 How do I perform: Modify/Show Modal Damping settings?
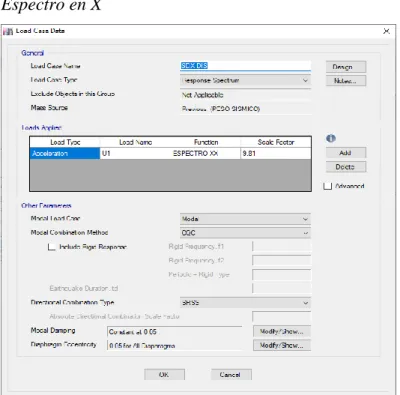point(282,331)
